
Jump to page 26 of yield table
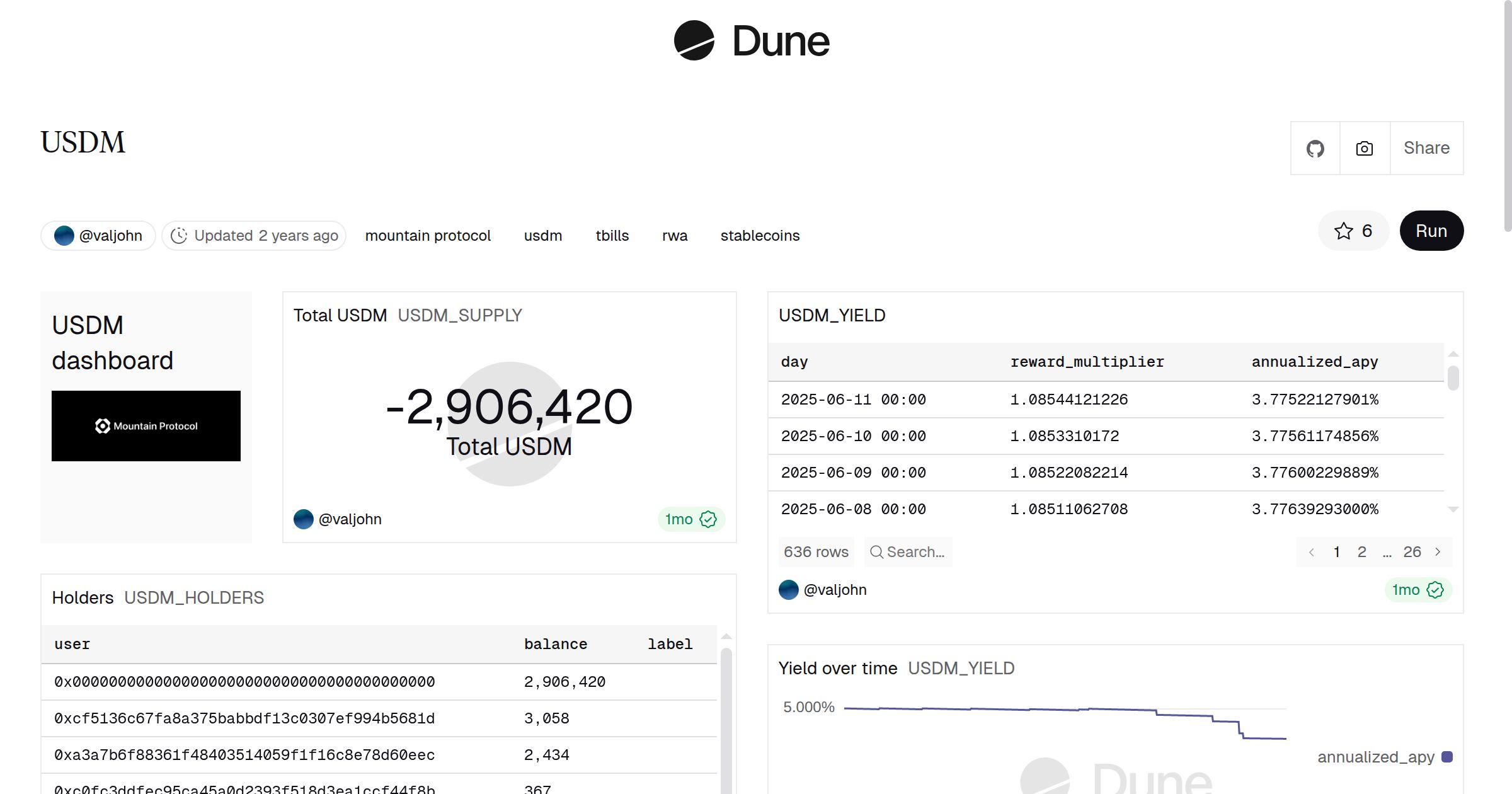(1412, 552)
